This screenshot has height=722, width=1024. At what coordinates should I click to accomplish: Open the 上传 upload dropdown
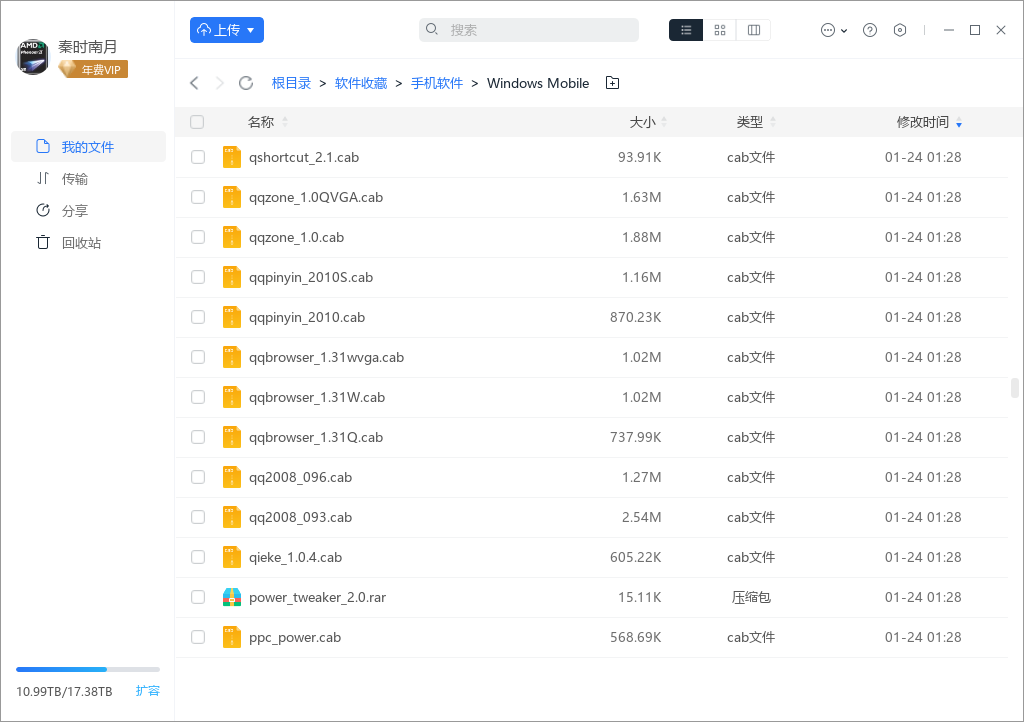coord(227,30)
